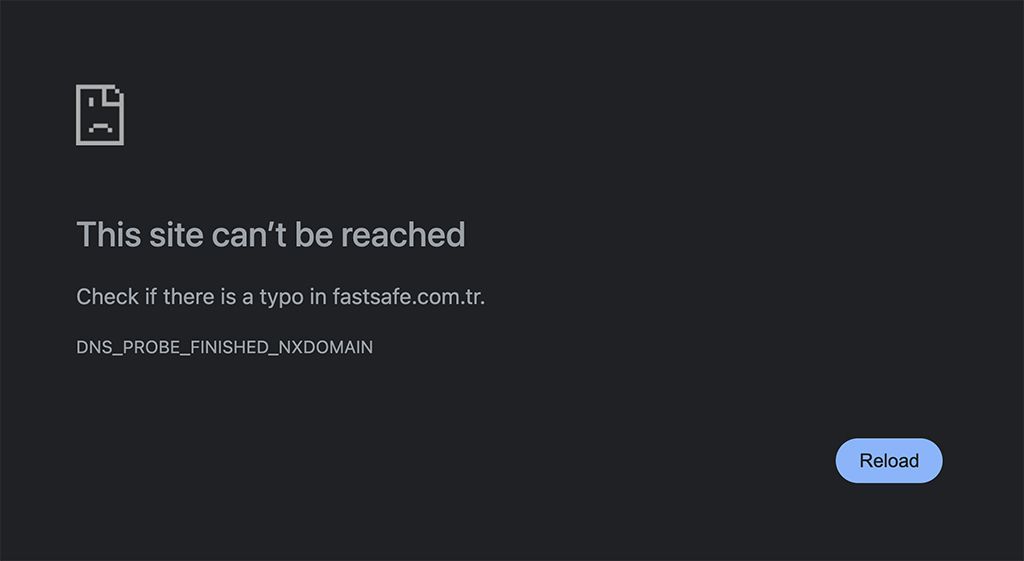Click the fastsafe.com.tr domain text

pos(409,297)
